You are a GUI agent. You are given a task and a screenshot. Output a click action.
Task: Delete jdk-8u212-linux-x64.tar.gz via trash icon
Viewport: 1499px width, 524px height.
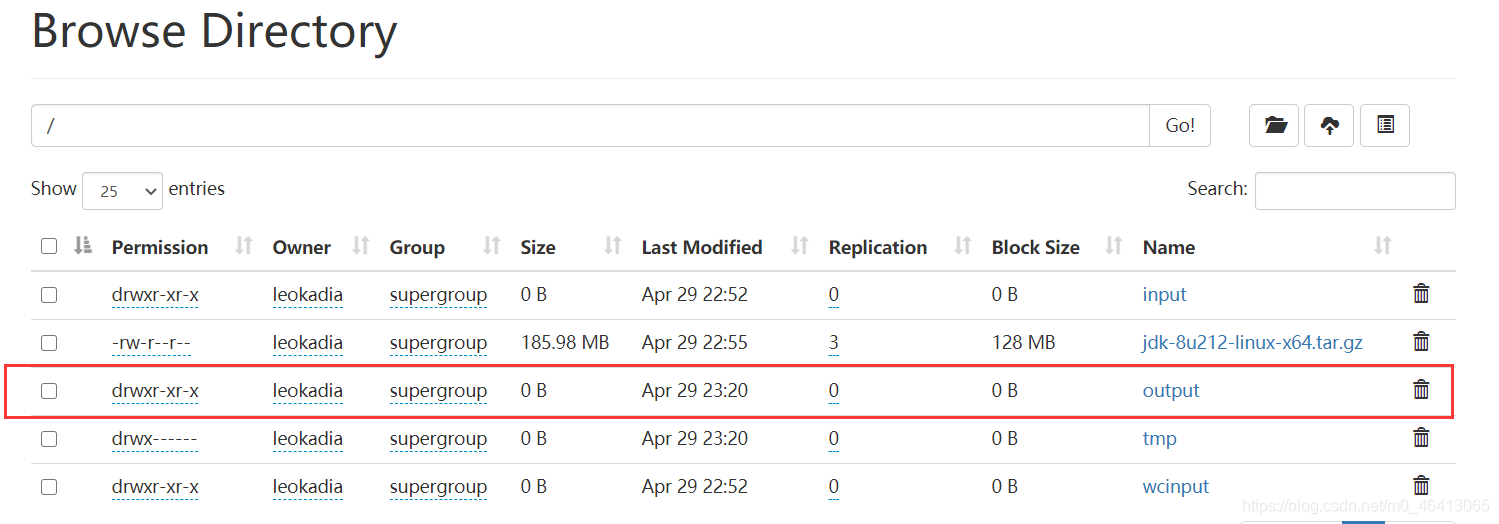tap(1421, 342)
